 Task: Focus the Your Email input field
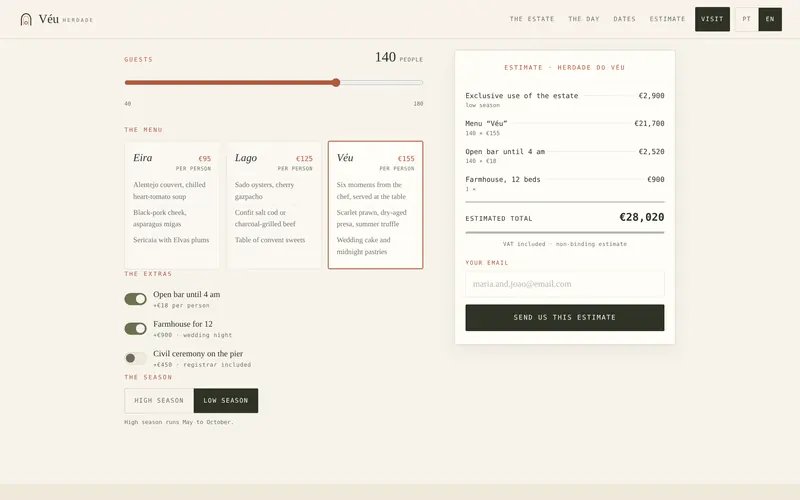pos(565,284)
